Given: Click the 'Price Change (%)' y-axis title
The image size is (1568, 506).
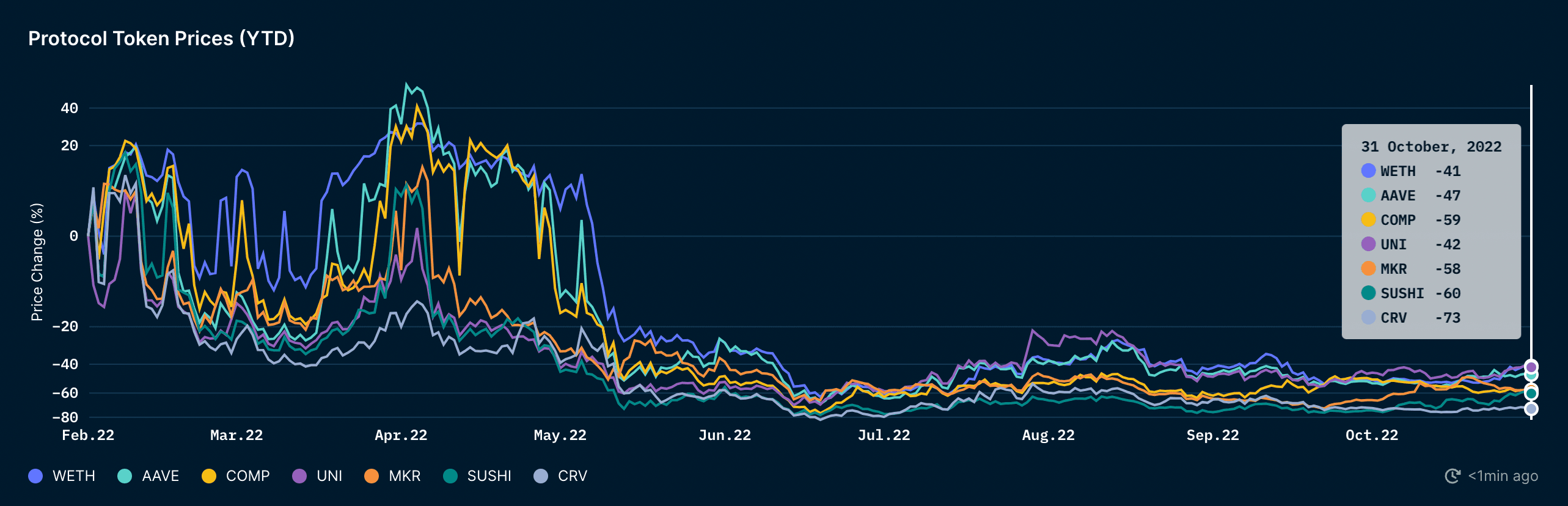Looking at the screenshot, I should click(x=37, y=262).
